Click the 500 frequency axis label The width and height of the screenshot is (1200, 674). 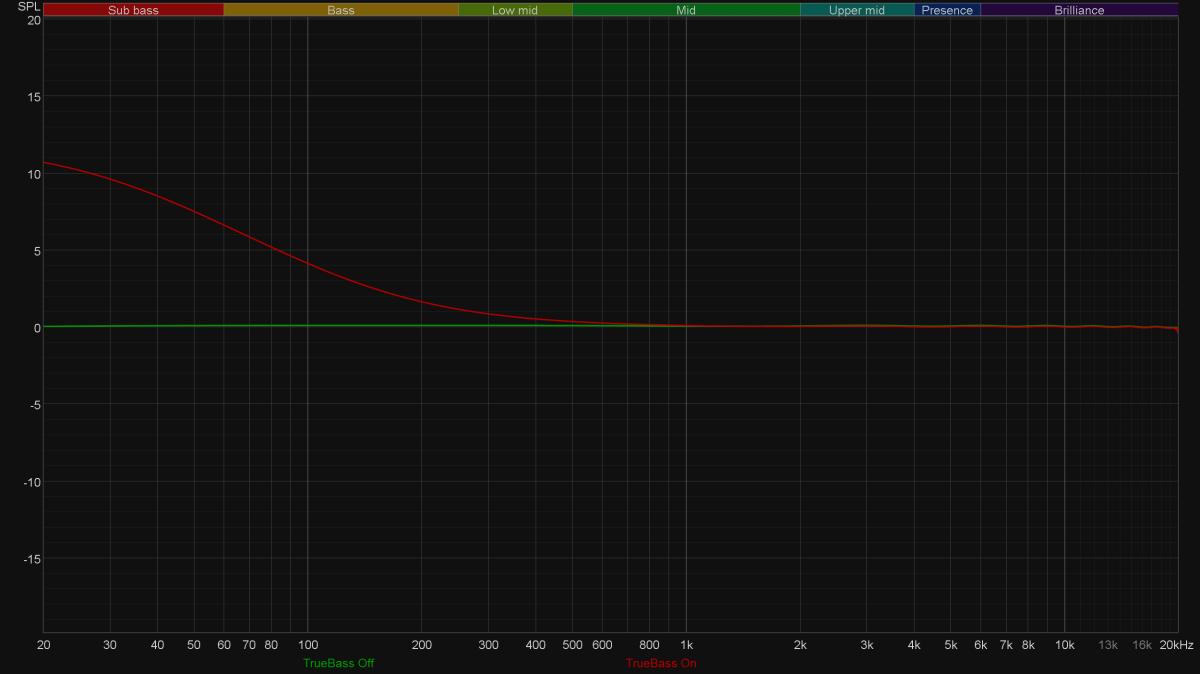(572, 645)
